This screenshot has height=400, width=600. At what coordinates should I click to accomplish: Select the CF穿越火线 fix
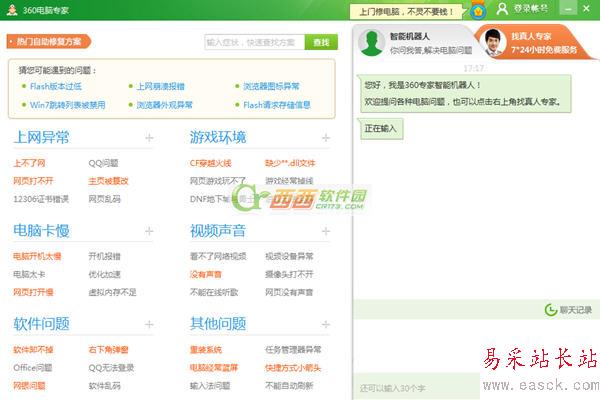tap(210, 163)
